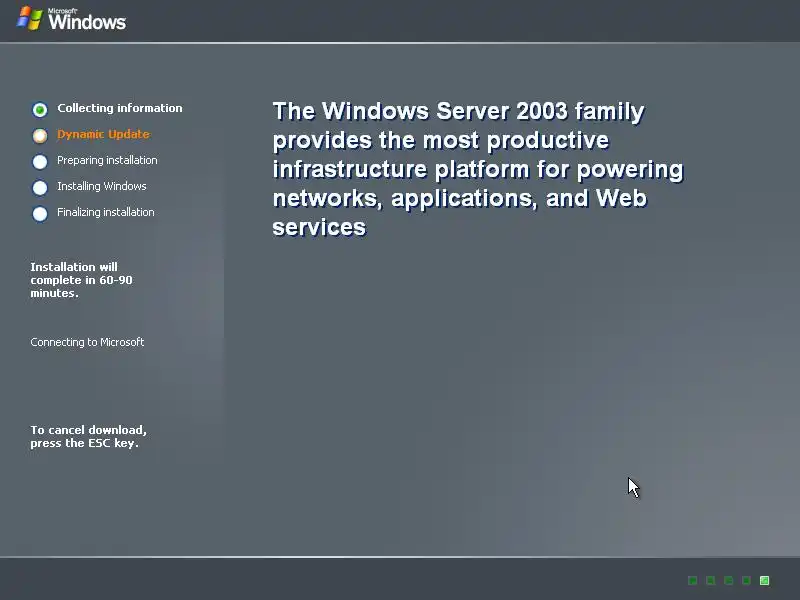Click the orange Dynamic Update step indicator
This screenshot has height=600, width=800.
[x=40, y=135]
